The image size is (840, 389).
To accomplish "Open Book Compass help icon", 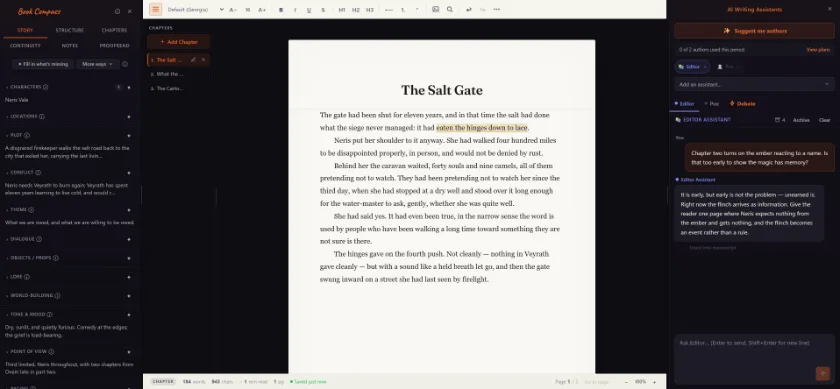I will pyautogui.click(x=117, y=11).
